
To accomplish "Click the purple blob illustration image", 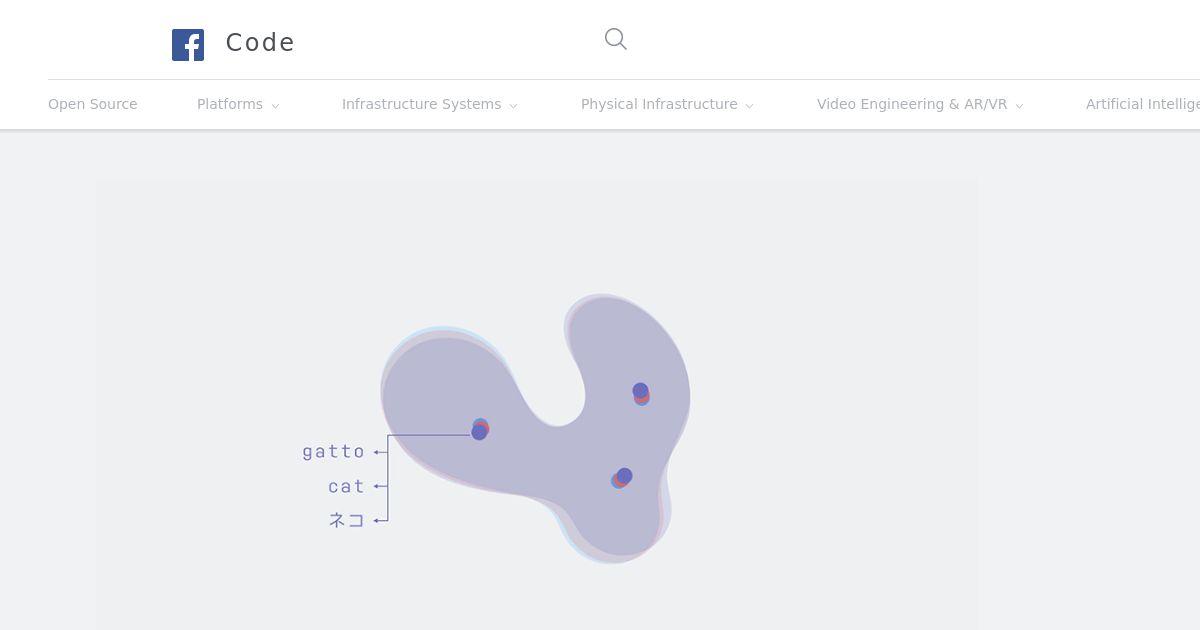I will click(535, 428).
